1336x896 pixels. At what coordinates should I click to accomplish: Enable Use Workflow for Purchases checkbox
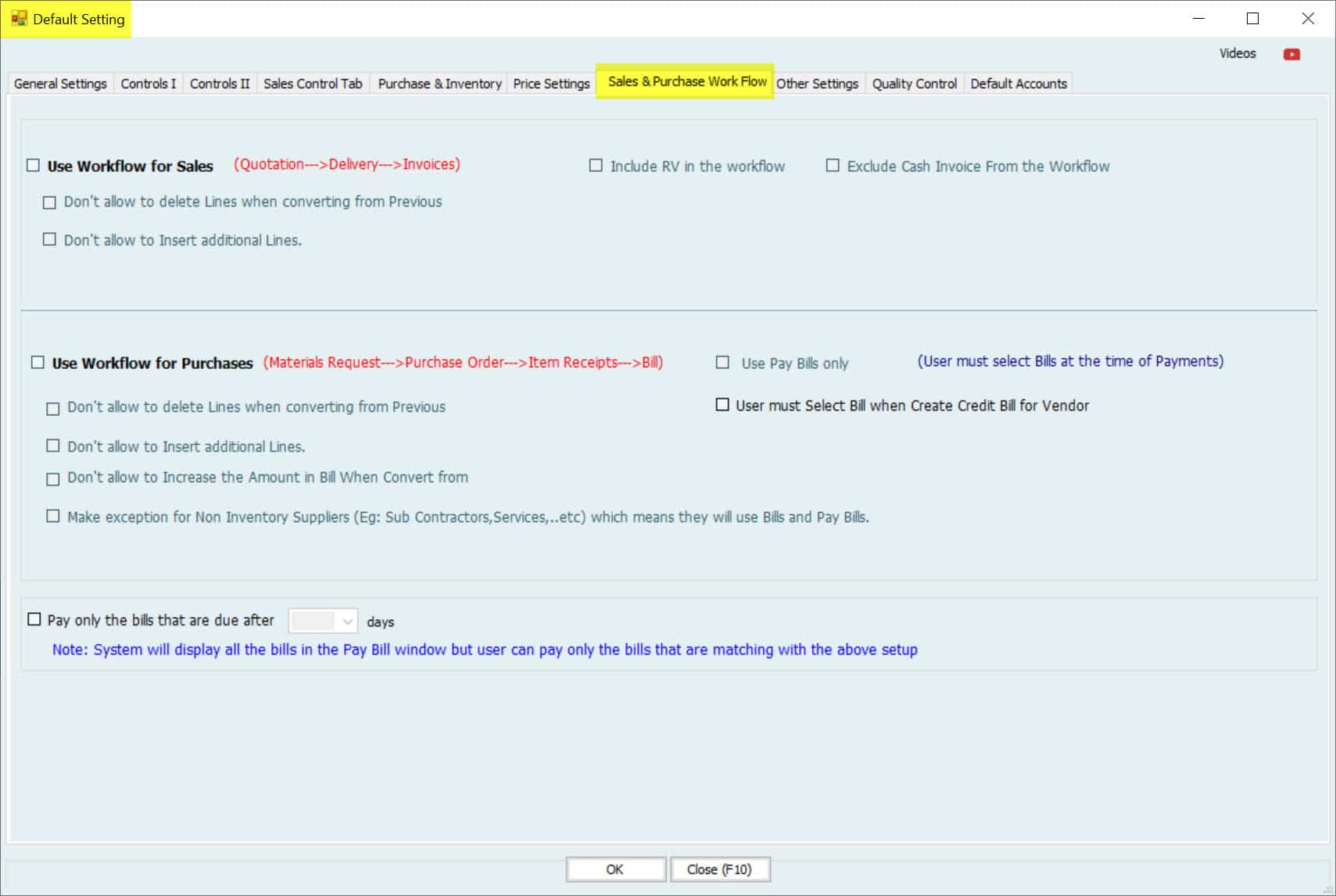(x=38, y=362)
